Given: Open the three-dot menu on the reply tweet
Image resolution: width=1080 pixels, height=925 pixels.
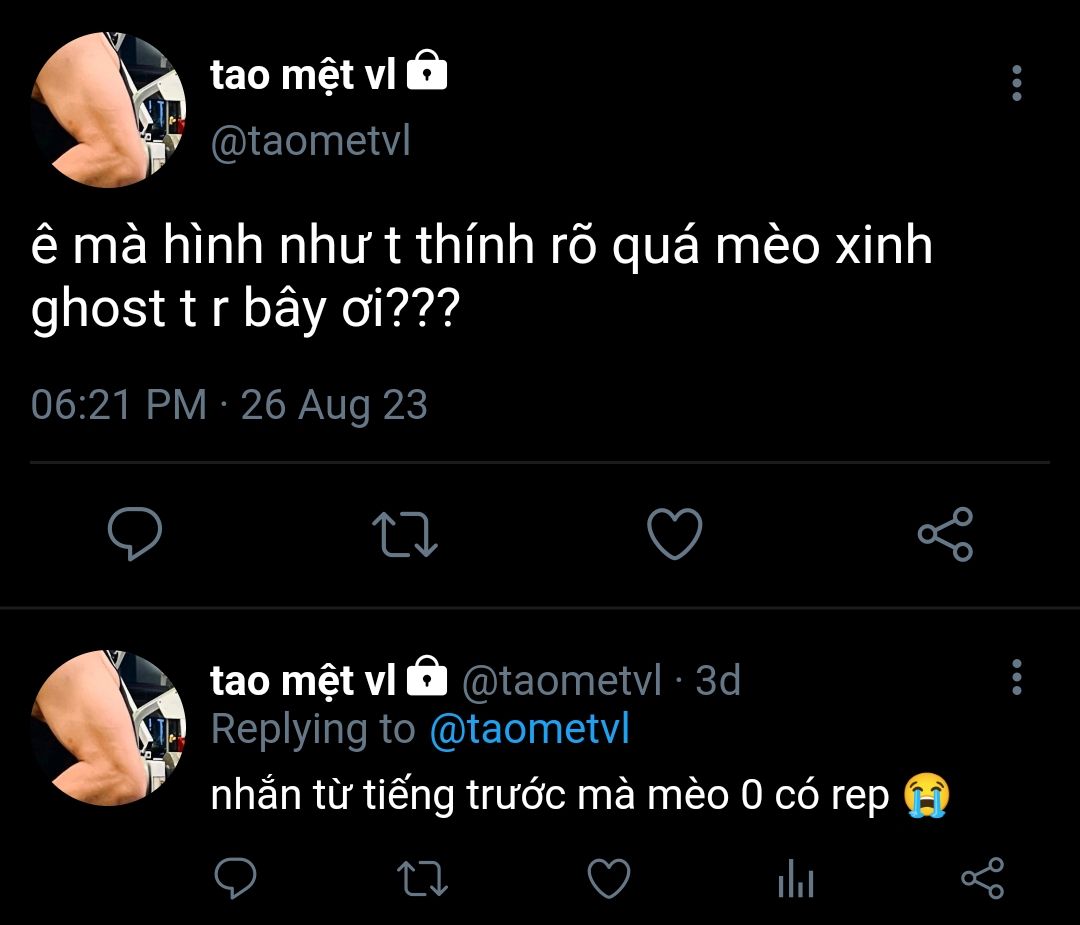Looking at the screenshot, I should click(x=1017, y=677).
